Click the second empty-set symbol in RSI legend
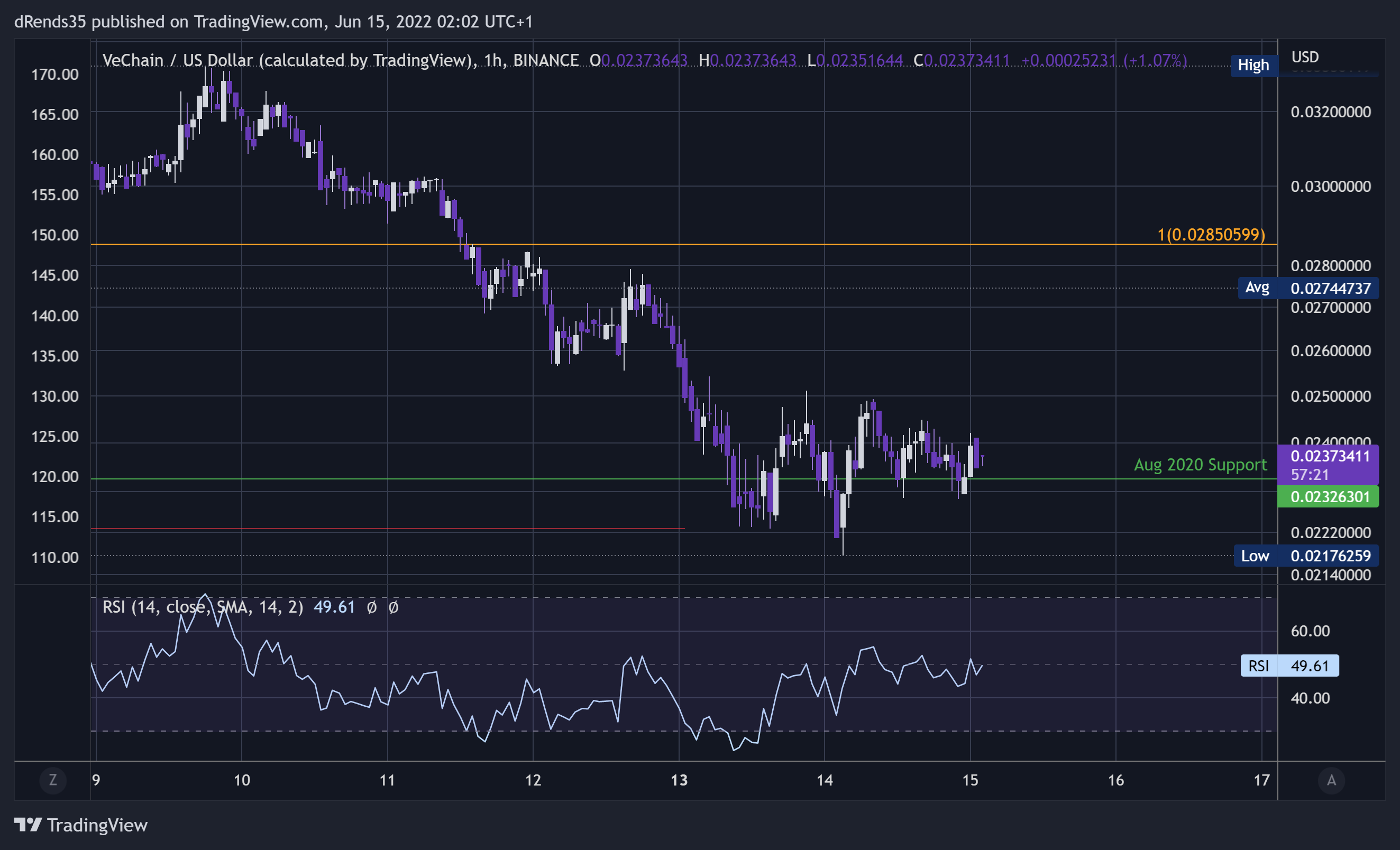This screenshot has width=1400, height=850. coord(393,607)
